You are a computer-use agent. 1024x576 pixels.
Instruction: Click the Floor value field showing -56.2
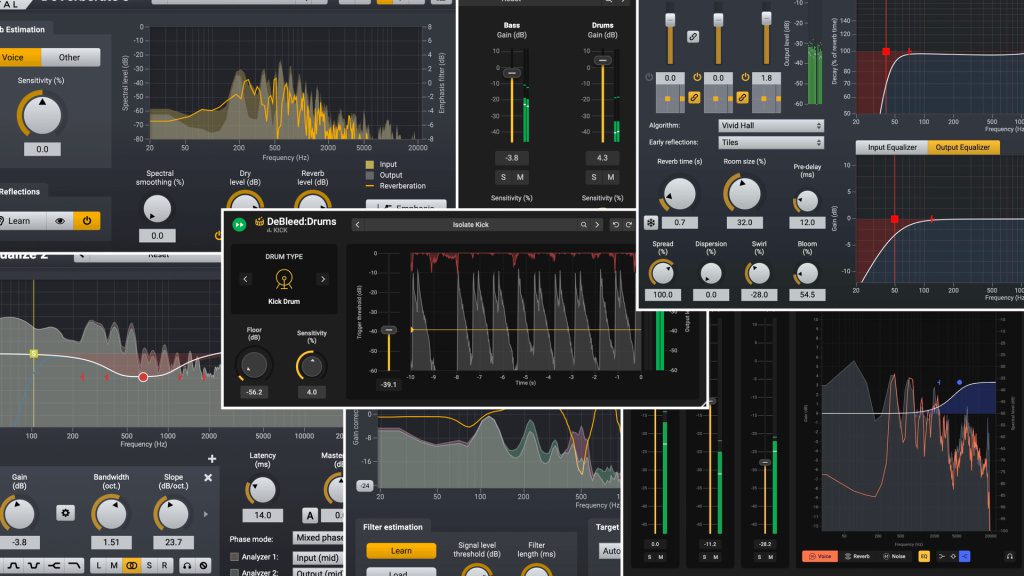point(255,392)
